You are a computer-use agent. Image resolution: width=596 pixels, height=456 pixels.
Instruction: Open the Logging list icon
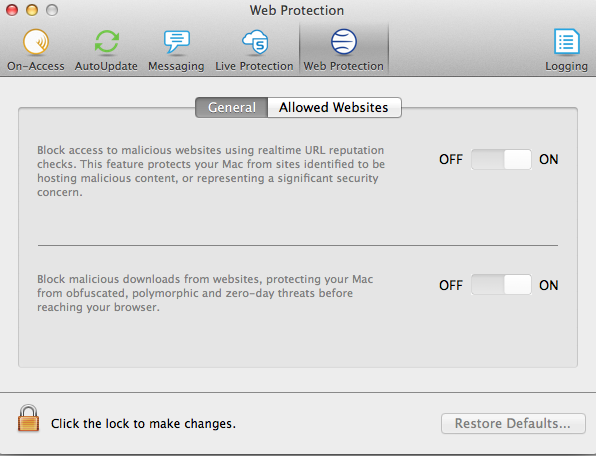566,41
